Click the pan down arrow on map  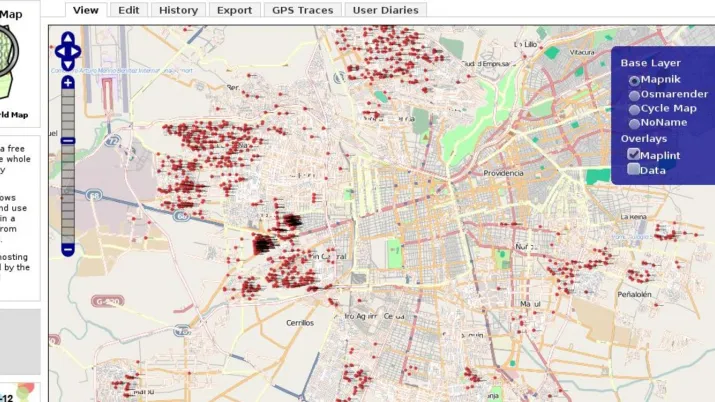click(x=67, y=64)
